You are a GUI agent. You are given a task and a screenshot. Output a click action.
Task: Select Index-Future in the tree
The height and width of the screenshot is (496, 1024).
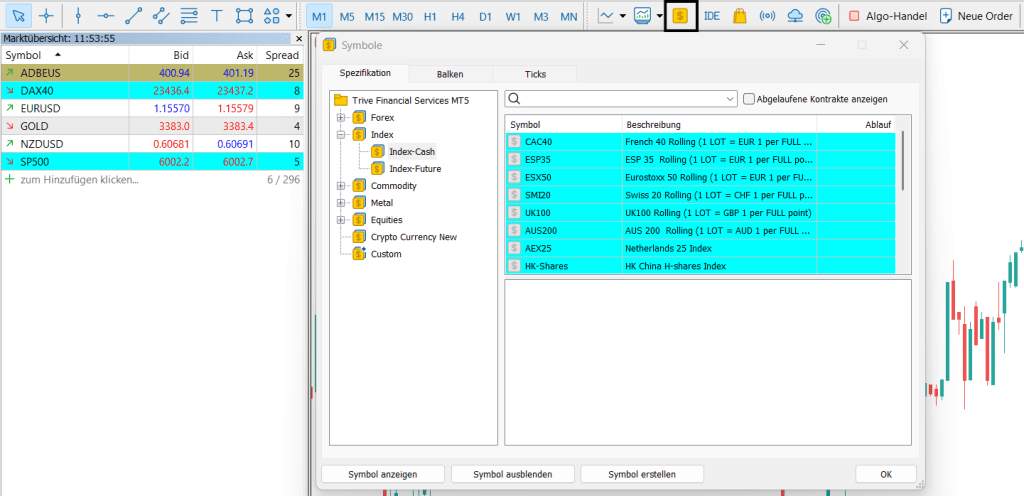415,169
